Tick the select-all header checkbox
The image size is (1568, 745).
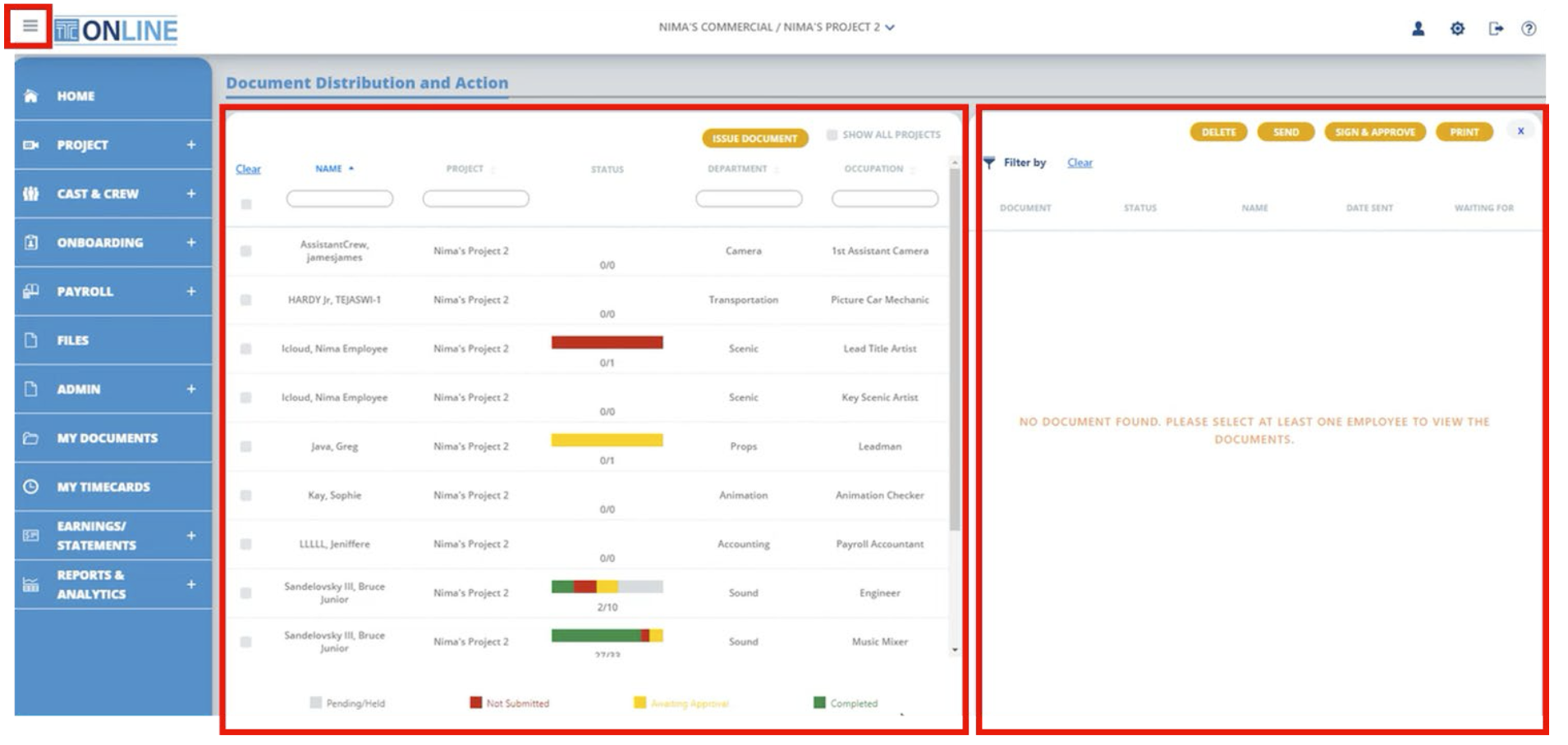[x=245, y=204]
